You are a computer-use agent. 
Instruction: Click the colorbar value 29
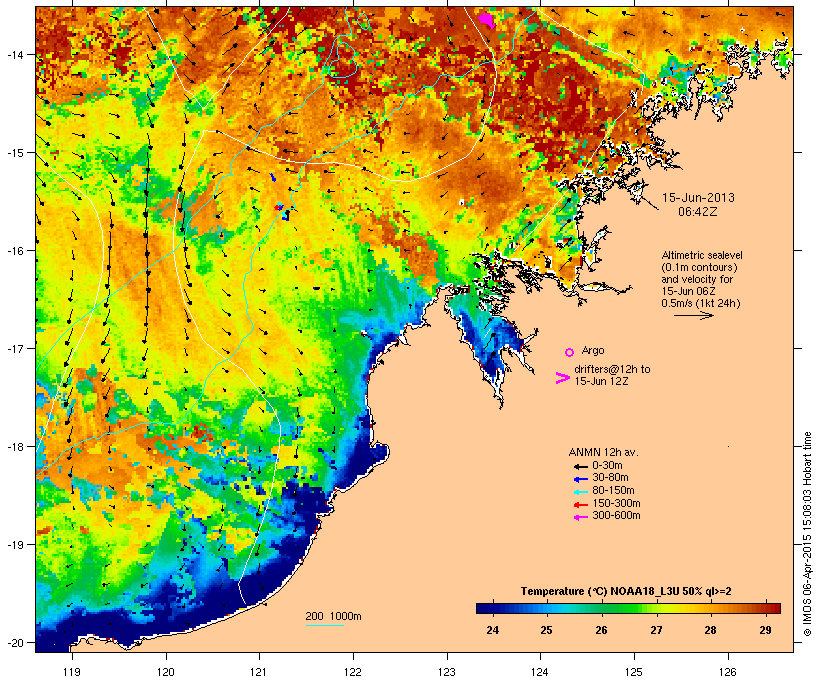click(x=765, y=630)
